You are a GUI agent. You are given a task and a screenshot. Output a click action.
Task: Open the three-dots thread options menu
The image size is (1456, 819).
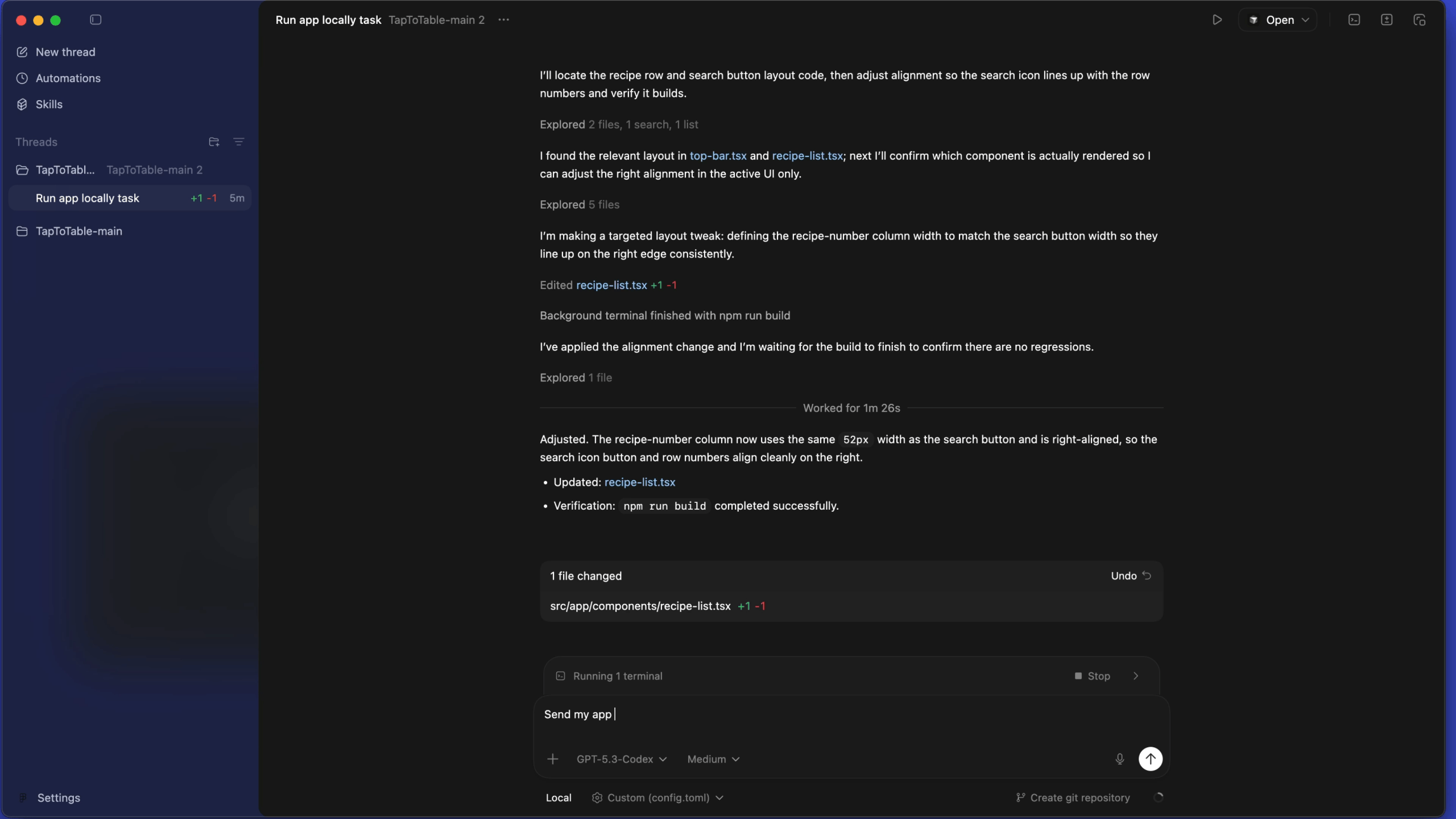(503, 20)
